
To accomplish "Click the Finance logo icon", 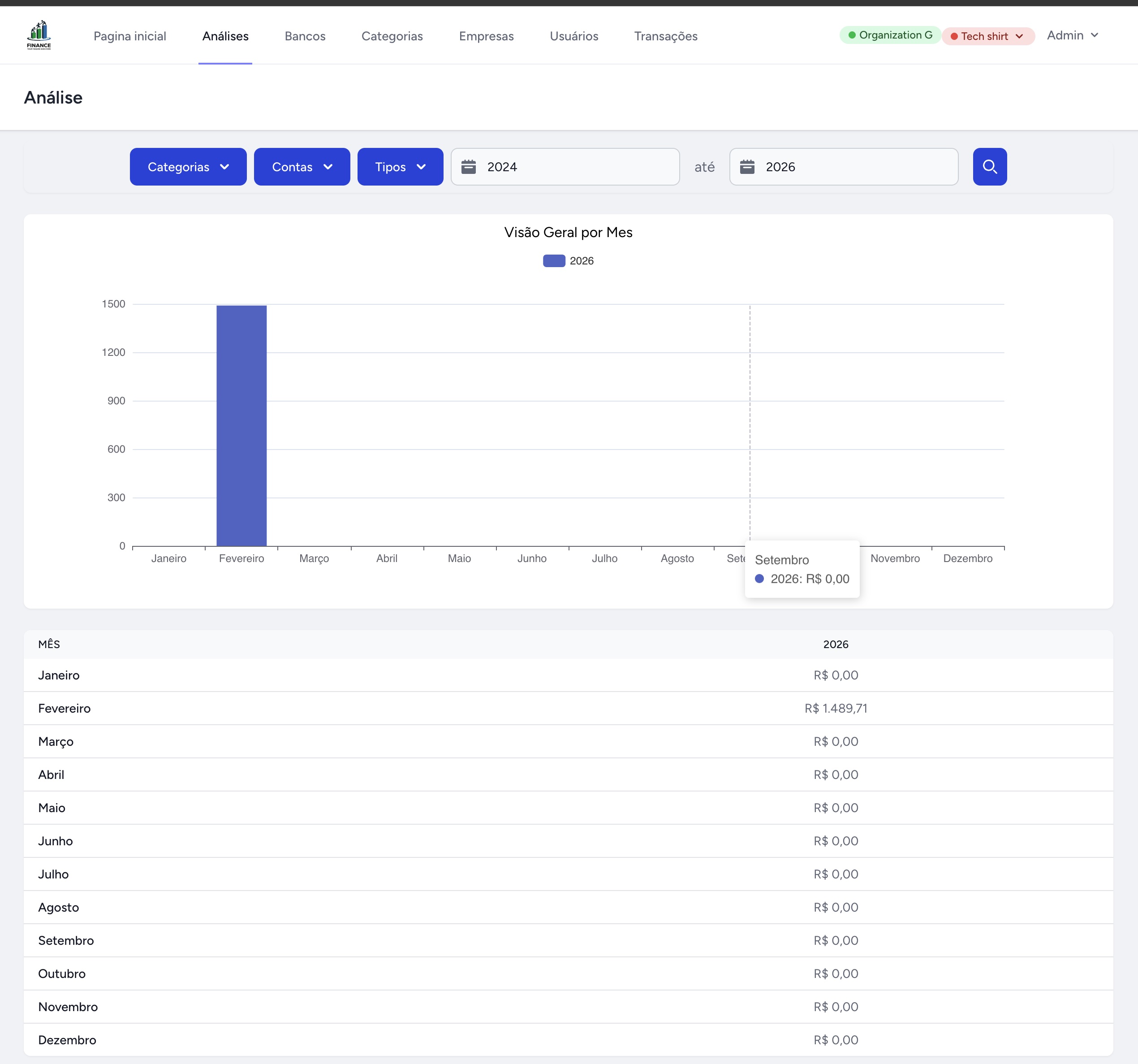I will coord(39,35).
